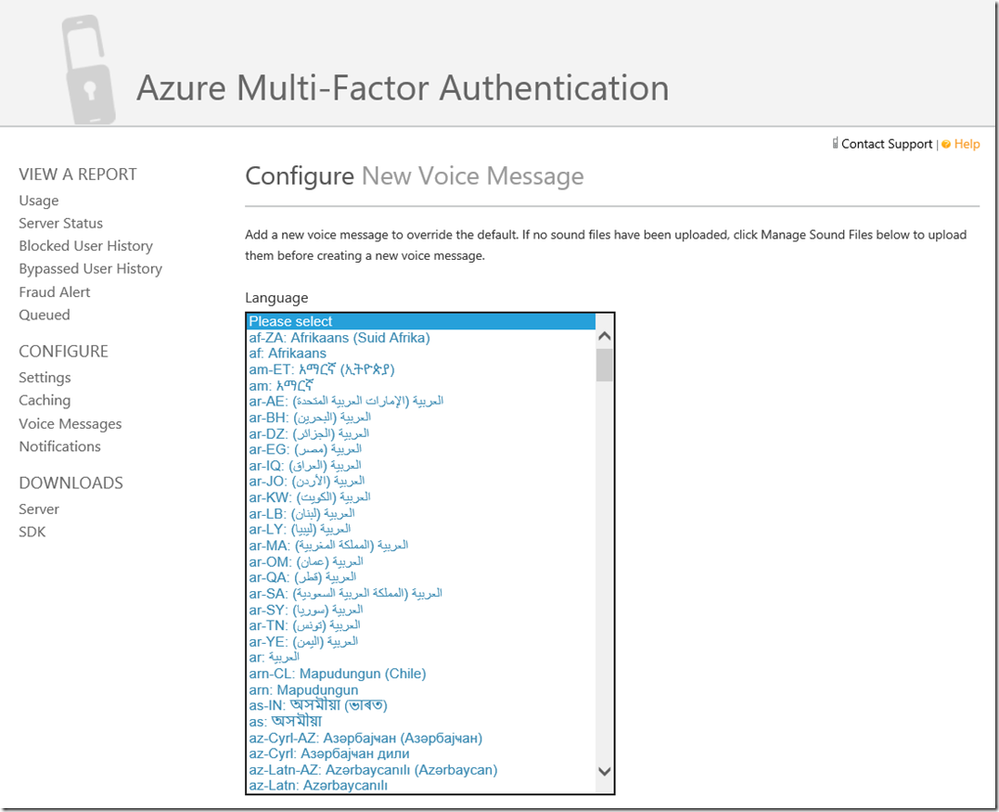Screen dimensions: 999x812
Task: Open the SDK download link
Action: [x=32, y=532]
